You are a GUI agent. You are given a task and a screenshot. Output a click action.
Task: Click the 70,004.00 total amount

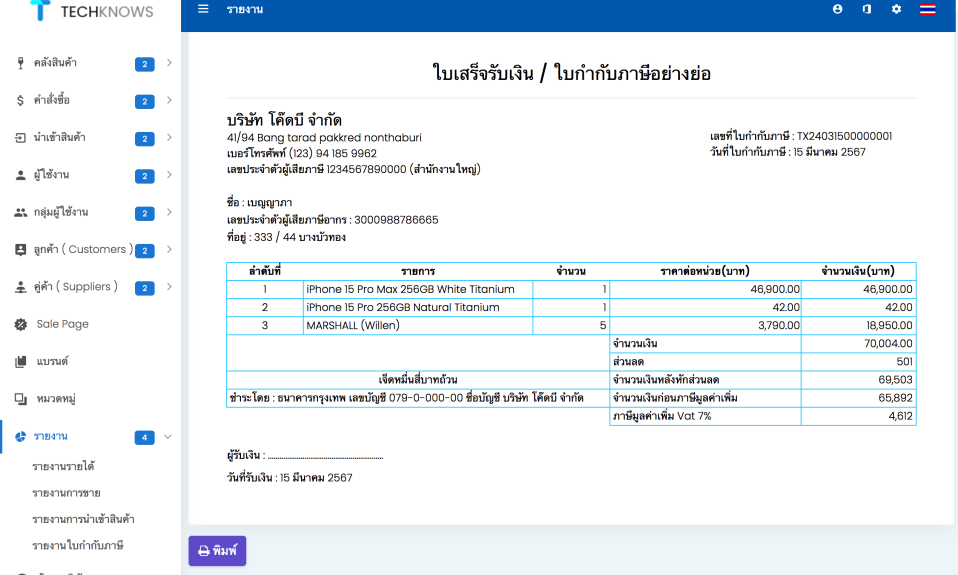[858, 343]
